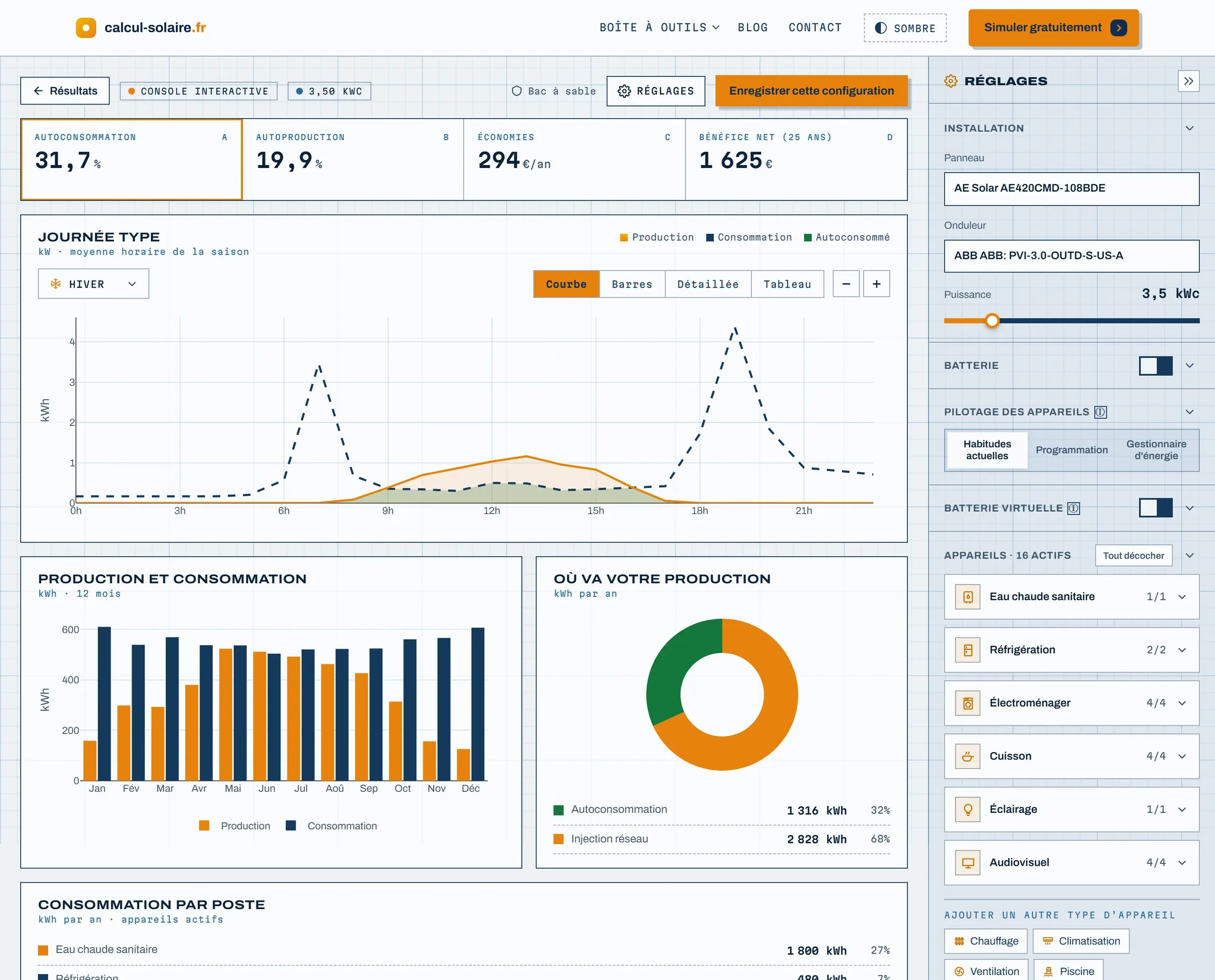This screenshot has width=1215, height=980.
Task: Click the Eau chaude sanitaire water heater icon
Action: pyautogui.click(x=968, y=597)
